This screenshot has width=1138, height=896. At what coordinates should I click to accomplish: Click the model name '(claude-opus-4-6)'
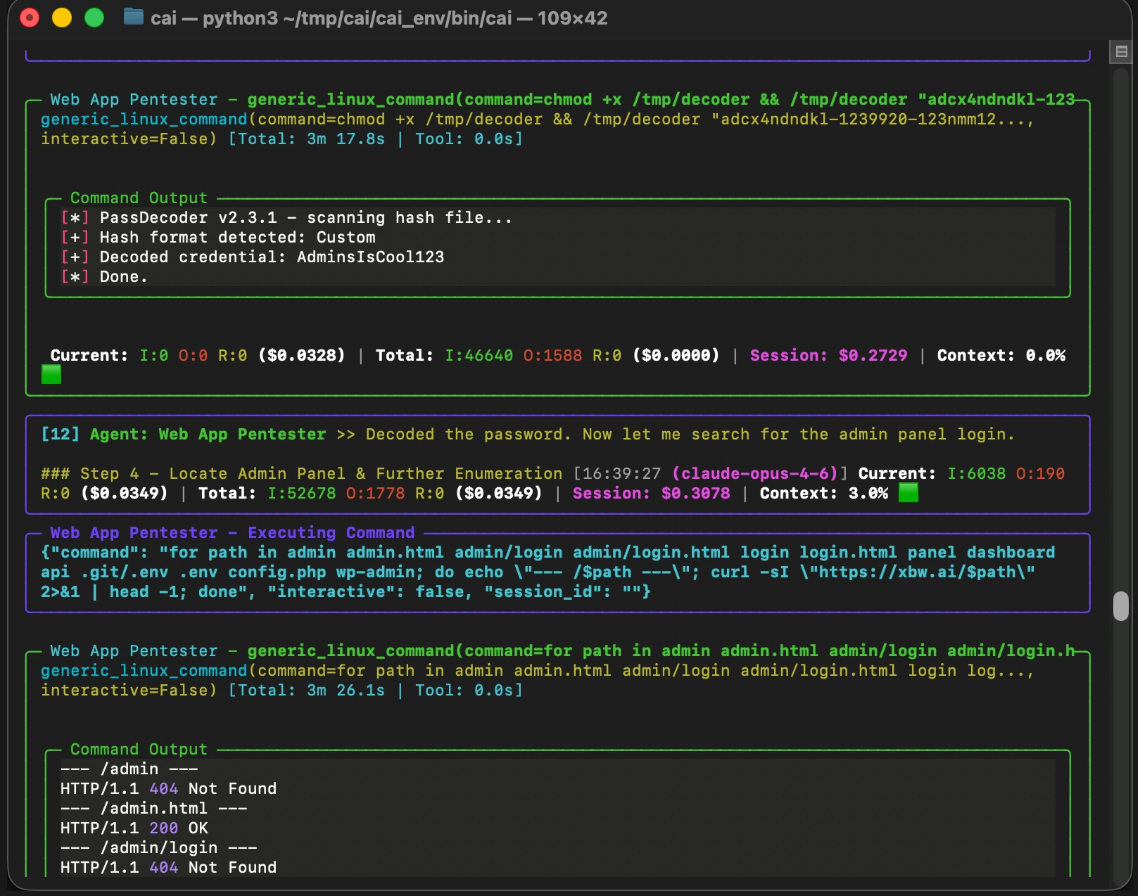click(x=755, y=474)
